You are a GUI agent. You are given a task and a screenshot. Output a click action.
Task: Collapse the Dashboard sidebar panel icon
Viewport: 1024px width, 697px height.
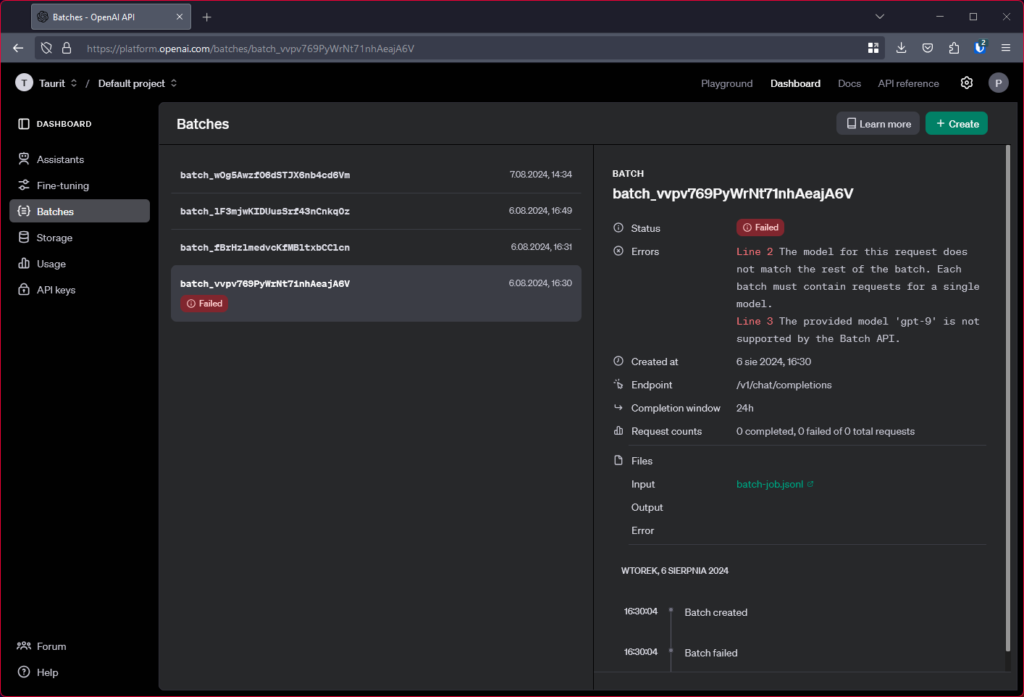pos(24,123)
